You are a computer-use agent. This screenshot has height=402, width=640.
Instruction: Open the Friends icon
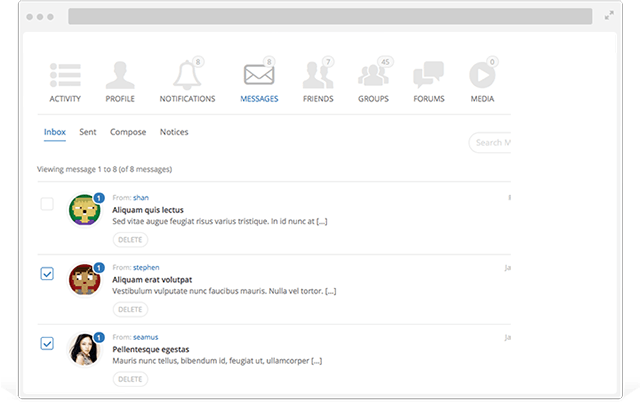tap(318, 76)
